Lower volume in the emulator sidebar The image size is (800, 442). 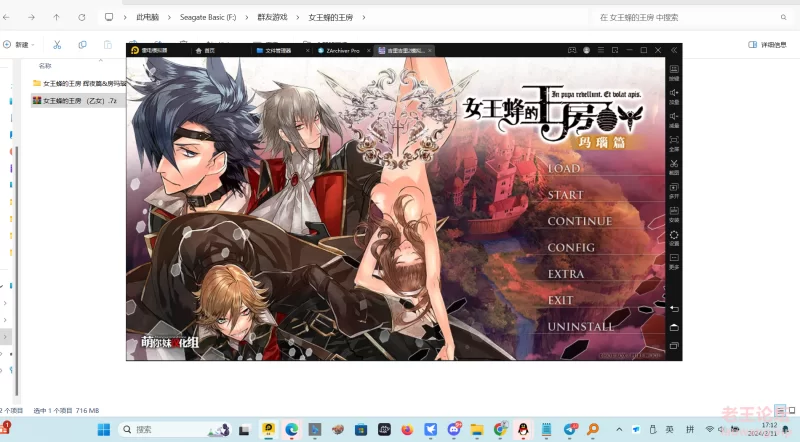(x=674, y=118)
